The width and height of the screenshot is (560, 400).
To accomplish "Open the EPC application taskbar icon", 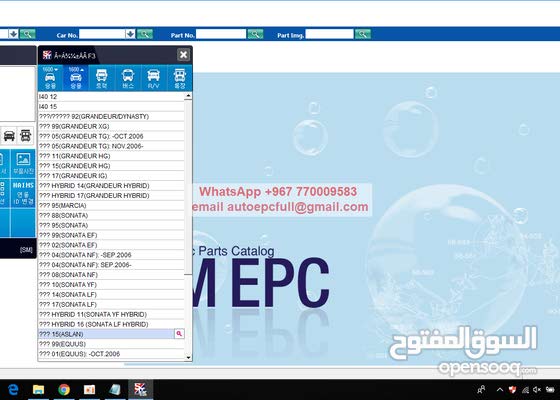I will coord(140,389).
